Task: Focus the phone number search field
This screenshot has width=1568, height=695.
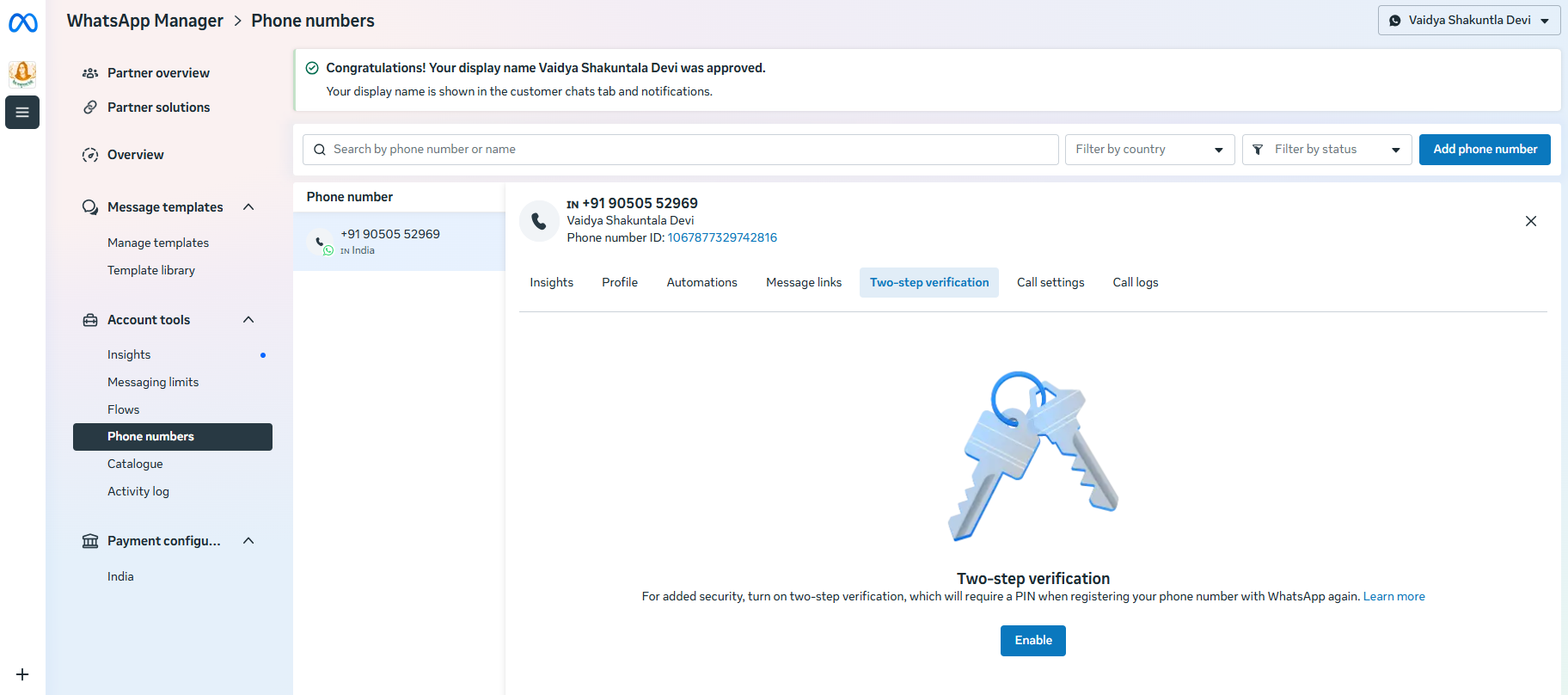Action: 680,150
